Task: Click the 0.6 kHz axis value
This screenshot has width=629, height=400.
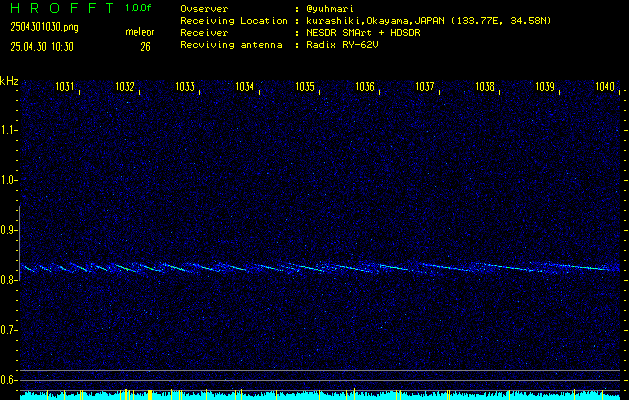Action: [7, 380]
